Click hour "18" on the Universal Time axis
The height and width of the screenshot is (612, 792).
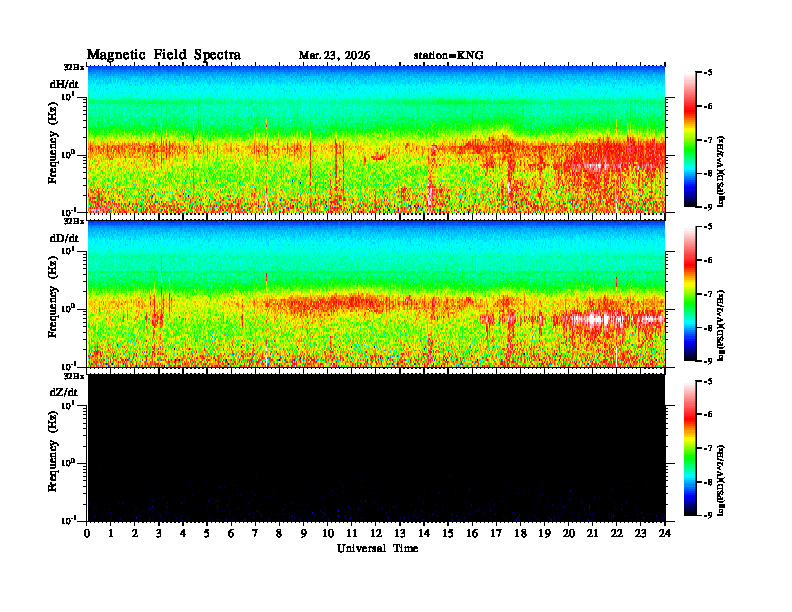[520, 534]
